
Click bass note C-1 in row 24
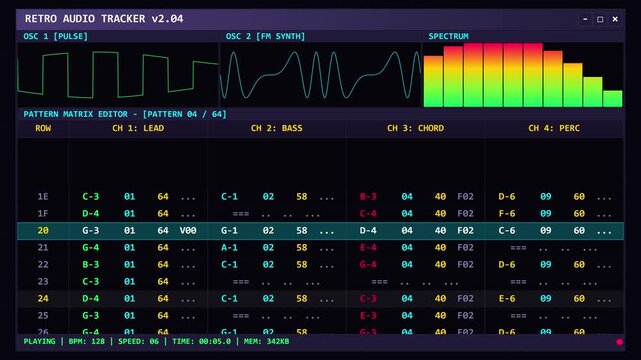229,299
